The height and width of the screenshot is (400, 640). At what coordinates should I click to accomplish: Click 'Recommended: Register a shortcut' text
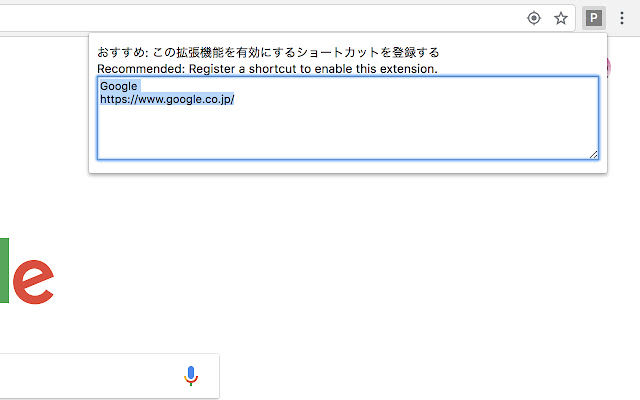click(190, 69)
